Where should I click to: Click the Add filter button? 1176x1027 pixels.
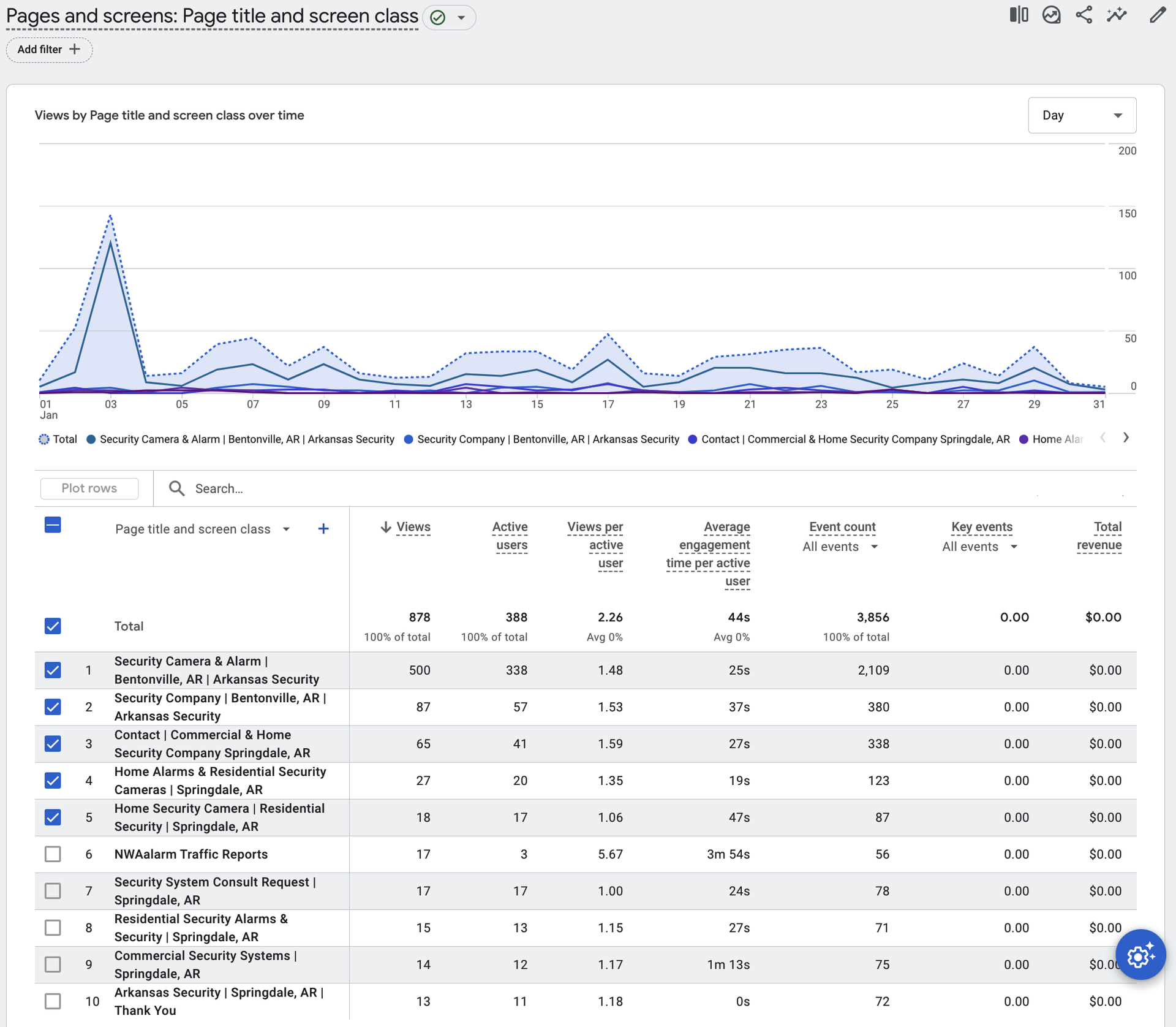pyautogui.click(x=49, y=50)
